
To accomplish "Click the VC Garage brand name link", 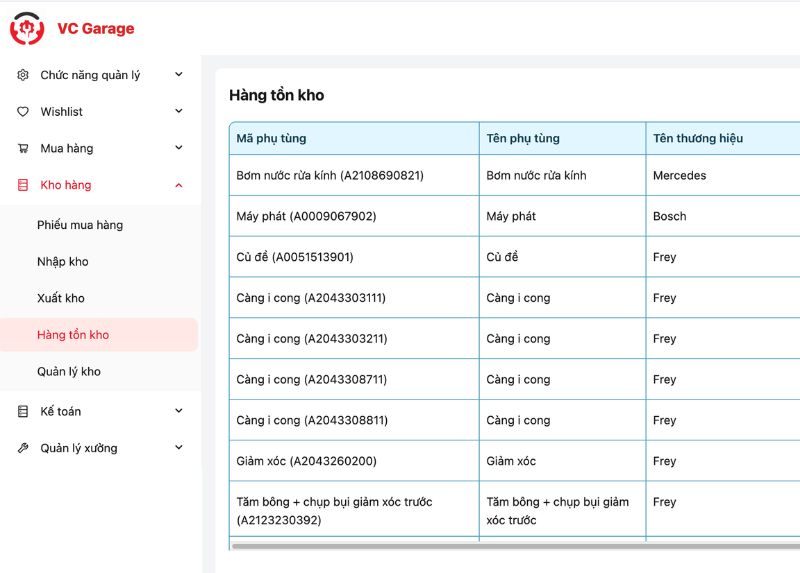I will [95, 29].
